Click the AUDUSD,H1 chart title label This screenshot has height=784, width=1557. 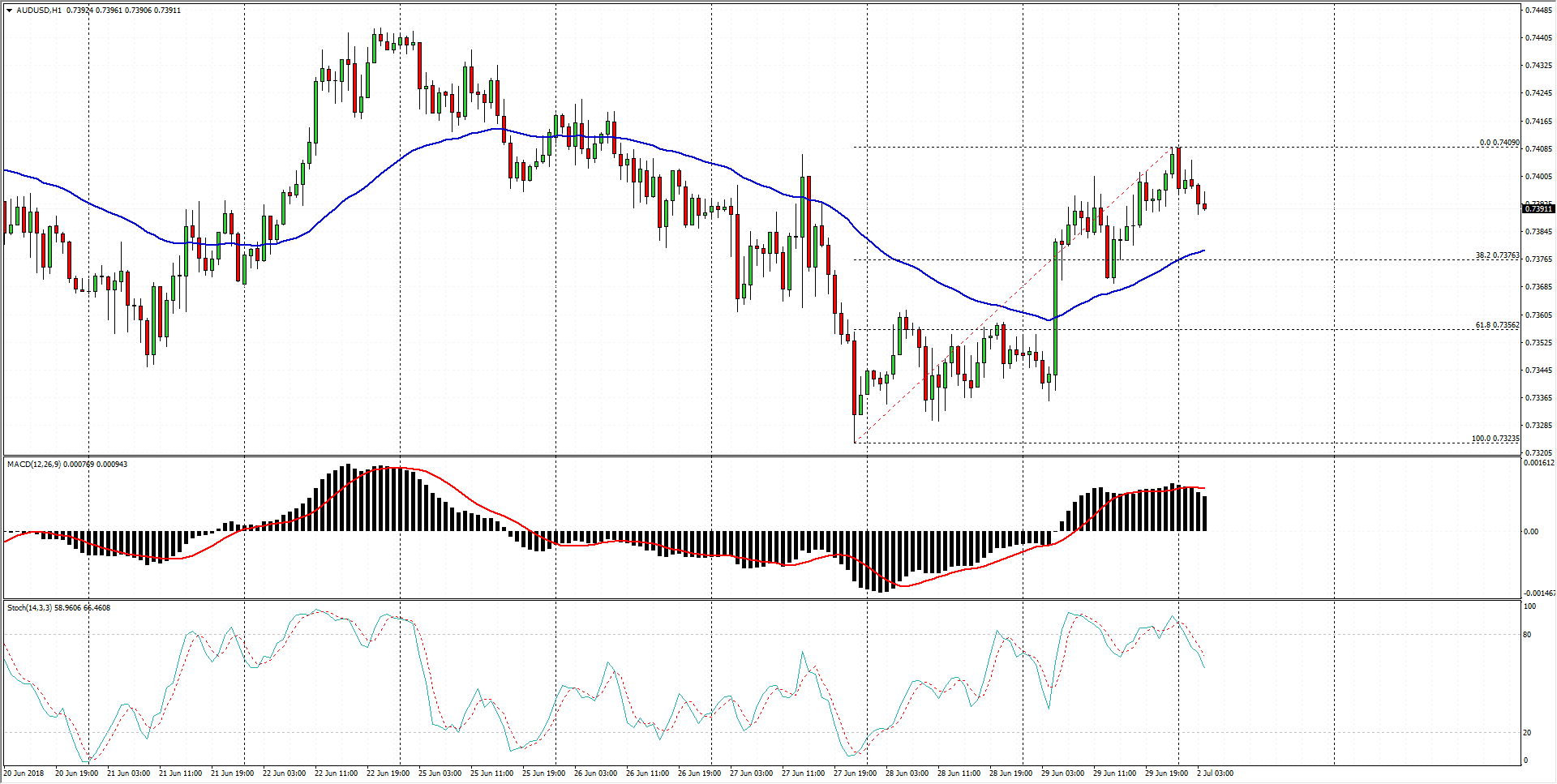click(x=39, y=11)
